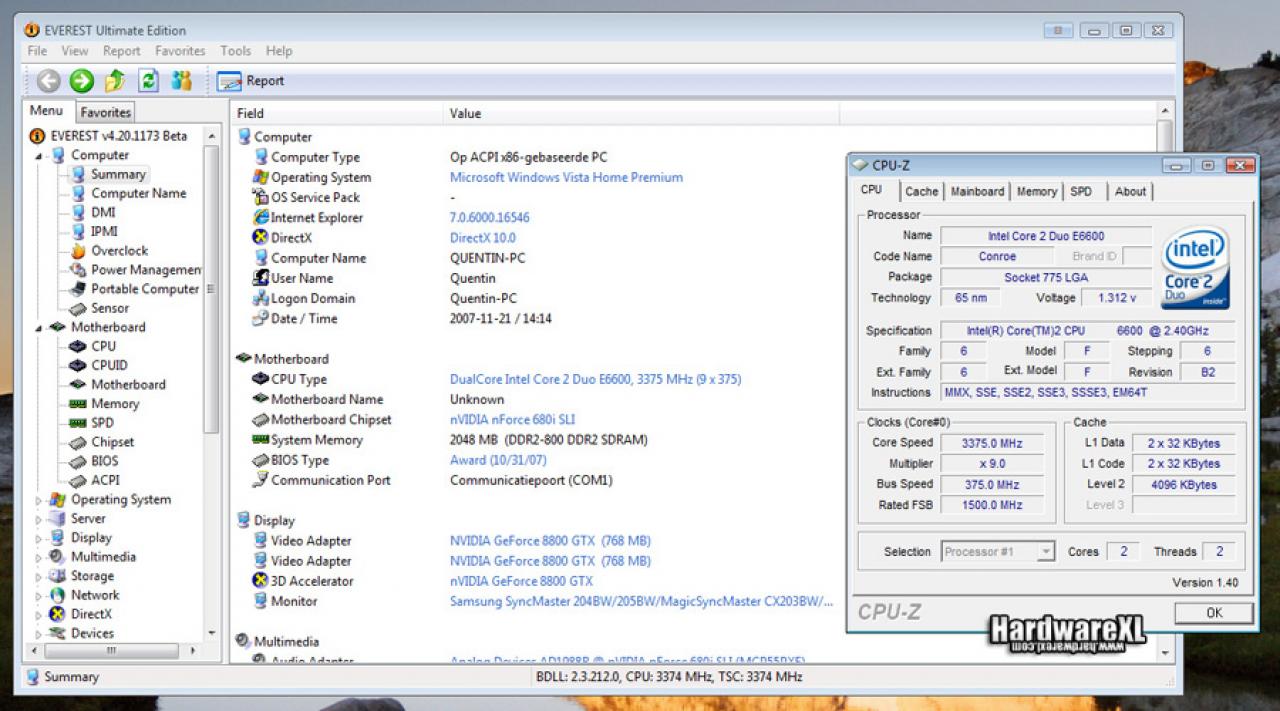Open the File menu

coord(37,51)
